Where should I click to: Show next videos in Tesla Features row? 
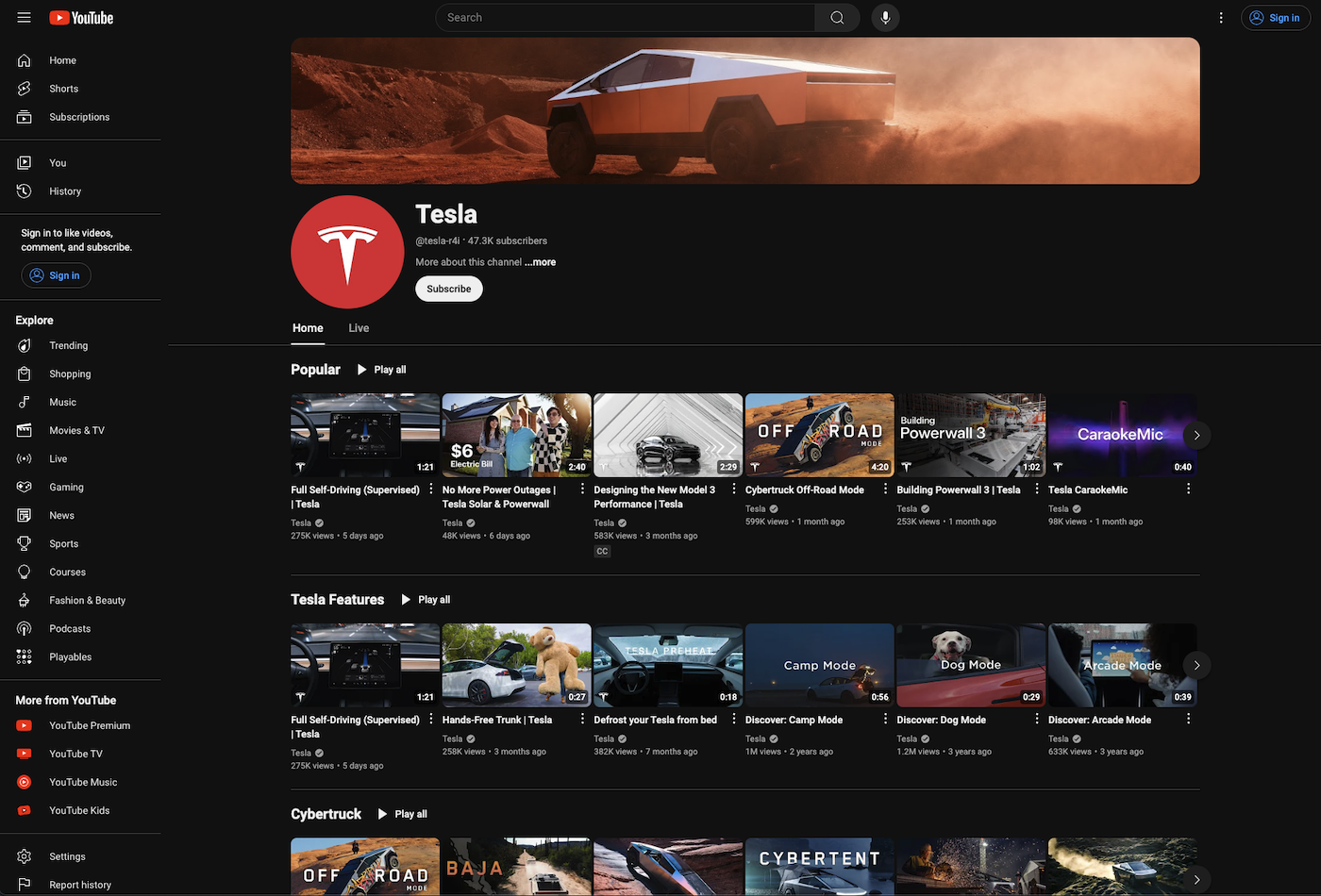[1196, 665]
